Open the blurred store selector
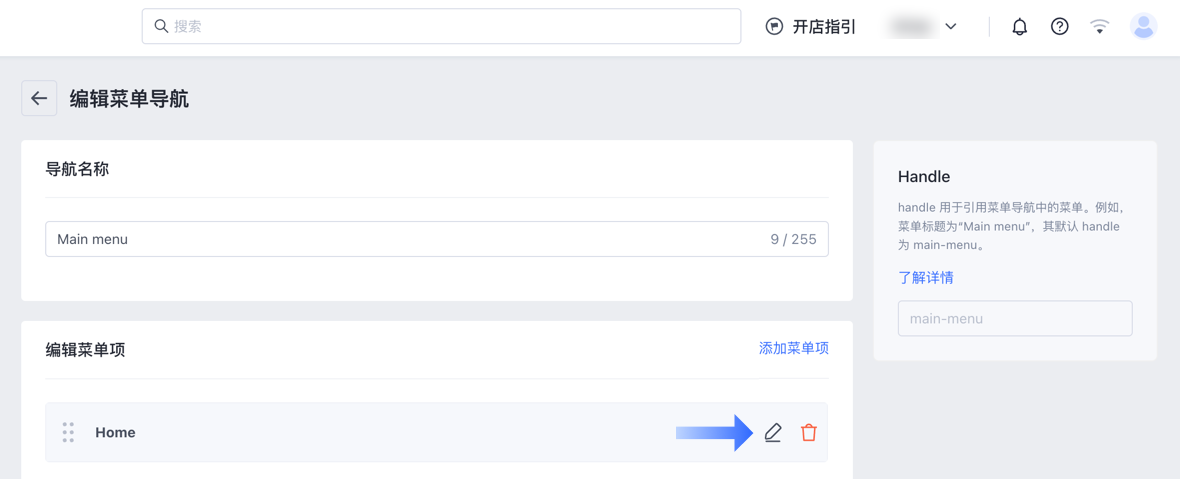This screenshot has width=1180, height=479. click(922, 27)
